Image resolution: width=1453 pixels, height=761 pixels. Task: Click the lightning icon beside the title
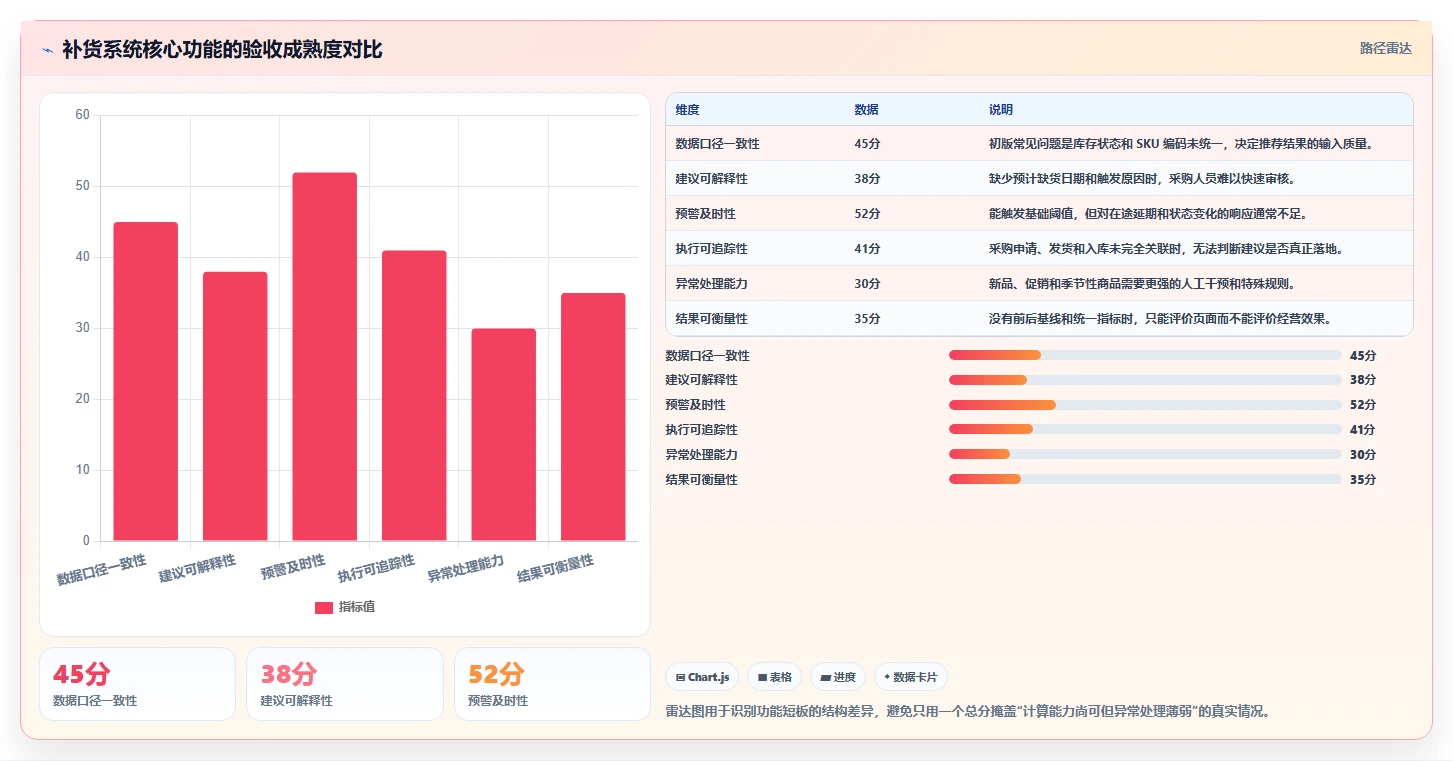[x=47, y=50]
